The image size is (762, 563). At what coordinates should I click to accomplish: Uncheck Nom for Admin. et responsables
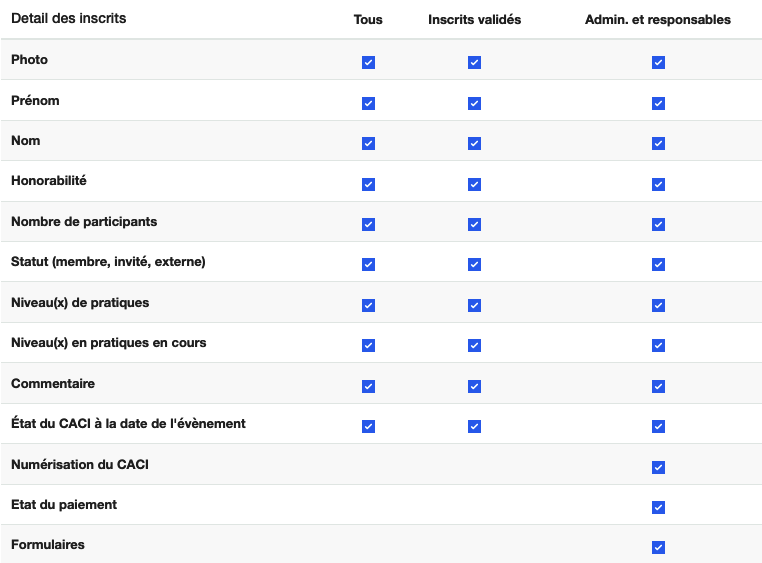(658, 143)
